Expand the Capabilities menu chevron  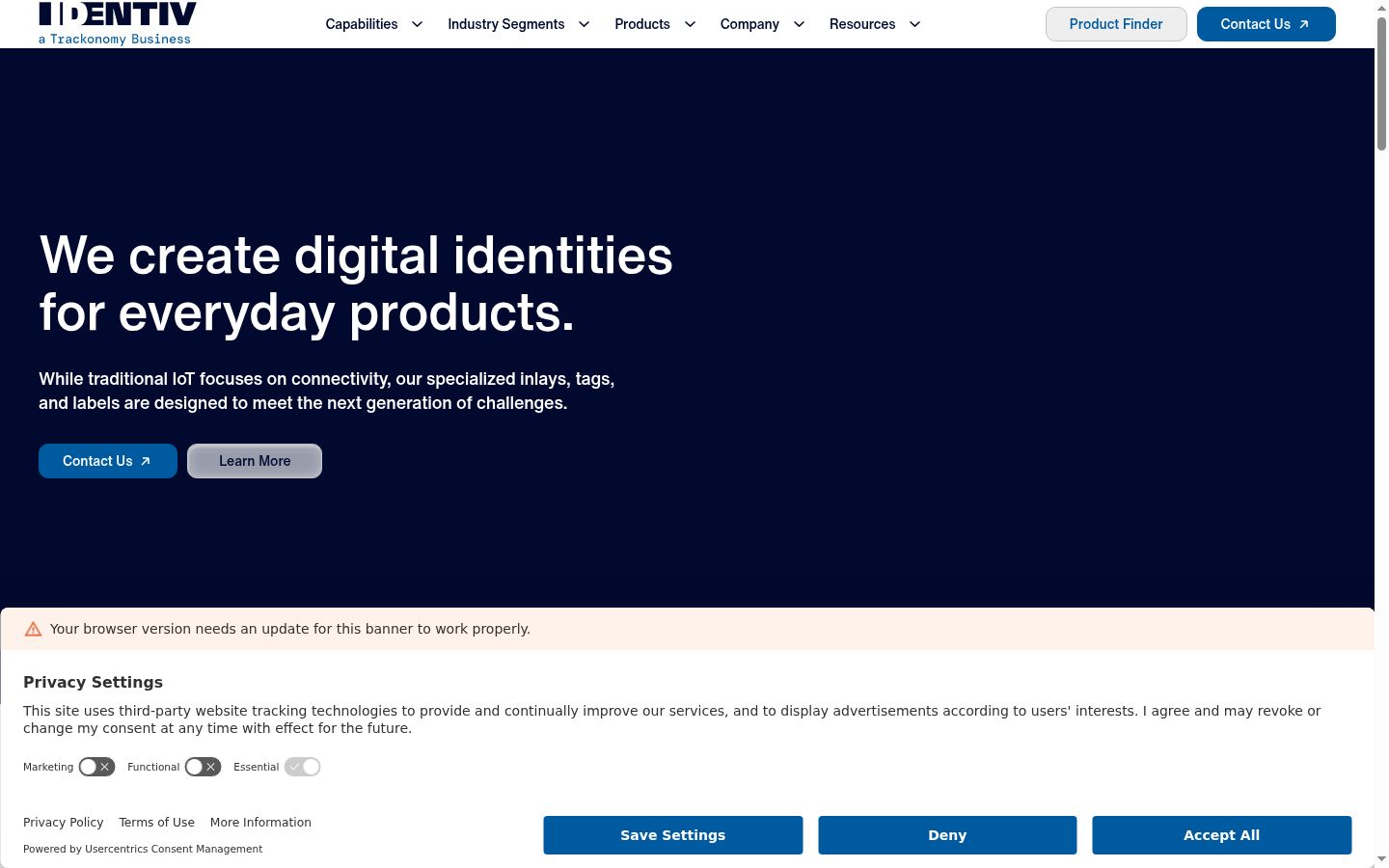point(417,24)
